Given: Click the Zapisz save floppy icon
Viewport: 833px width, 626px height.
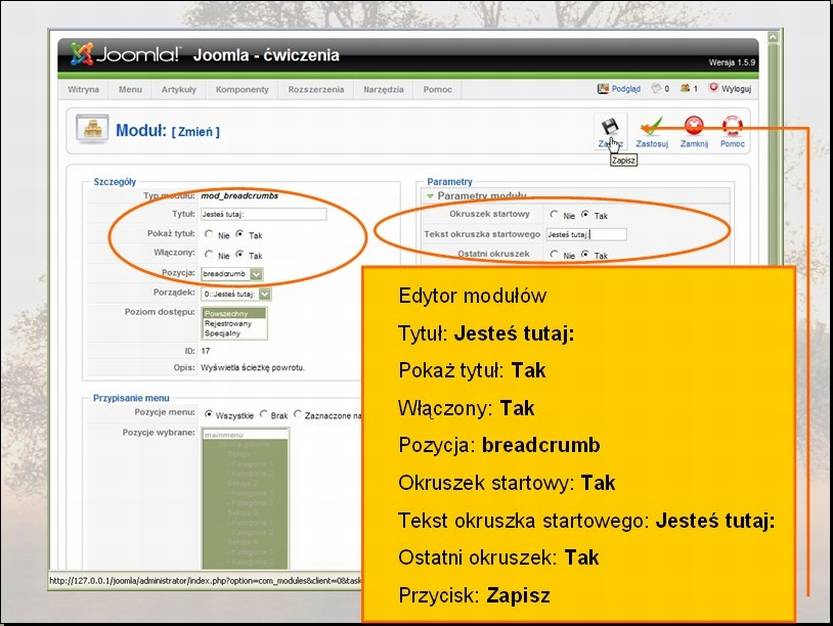Looking at the screenshot, I should pos(610,126).
